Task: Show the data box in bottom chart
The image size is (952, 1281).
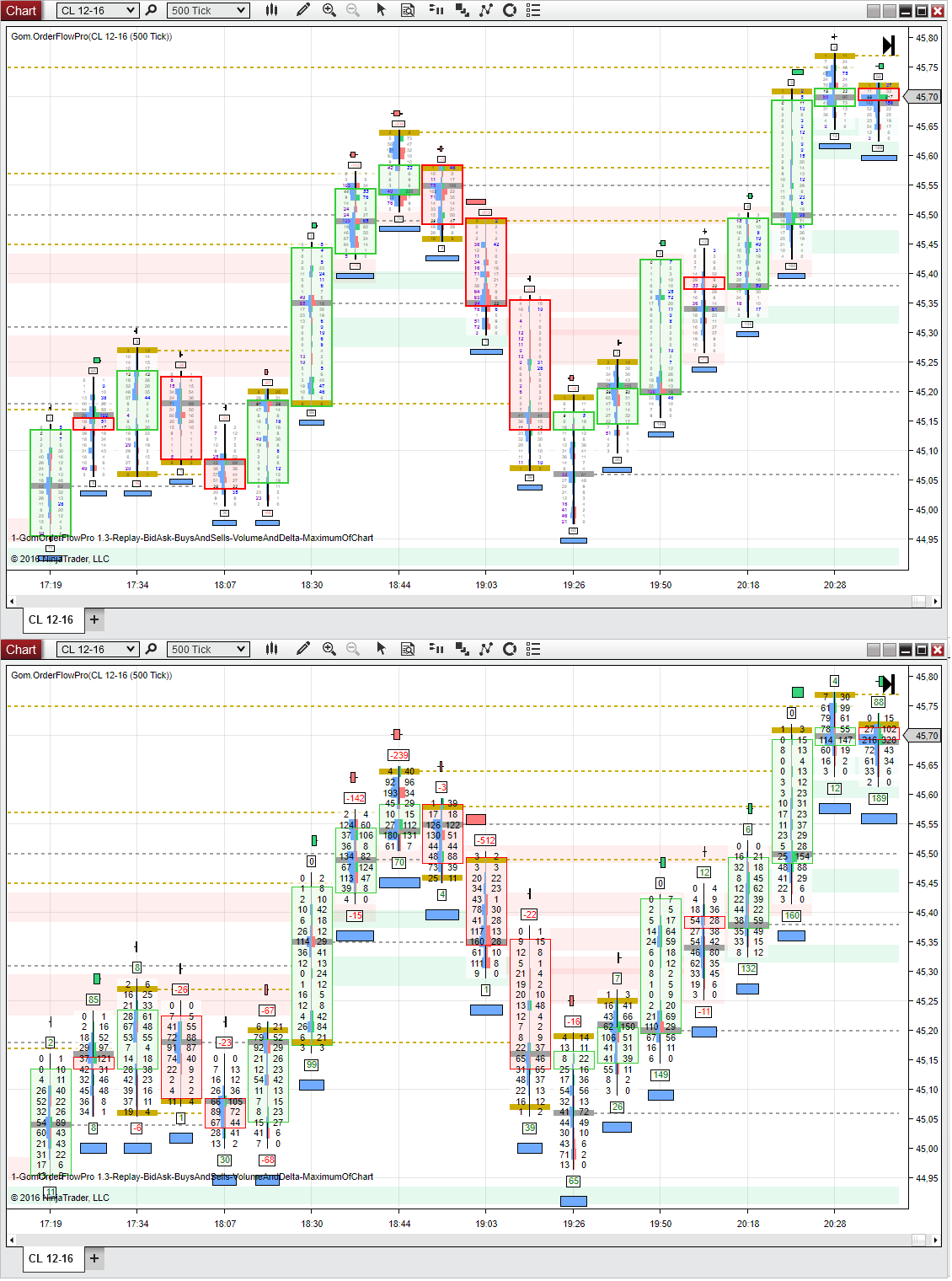Action: point(408,649)
